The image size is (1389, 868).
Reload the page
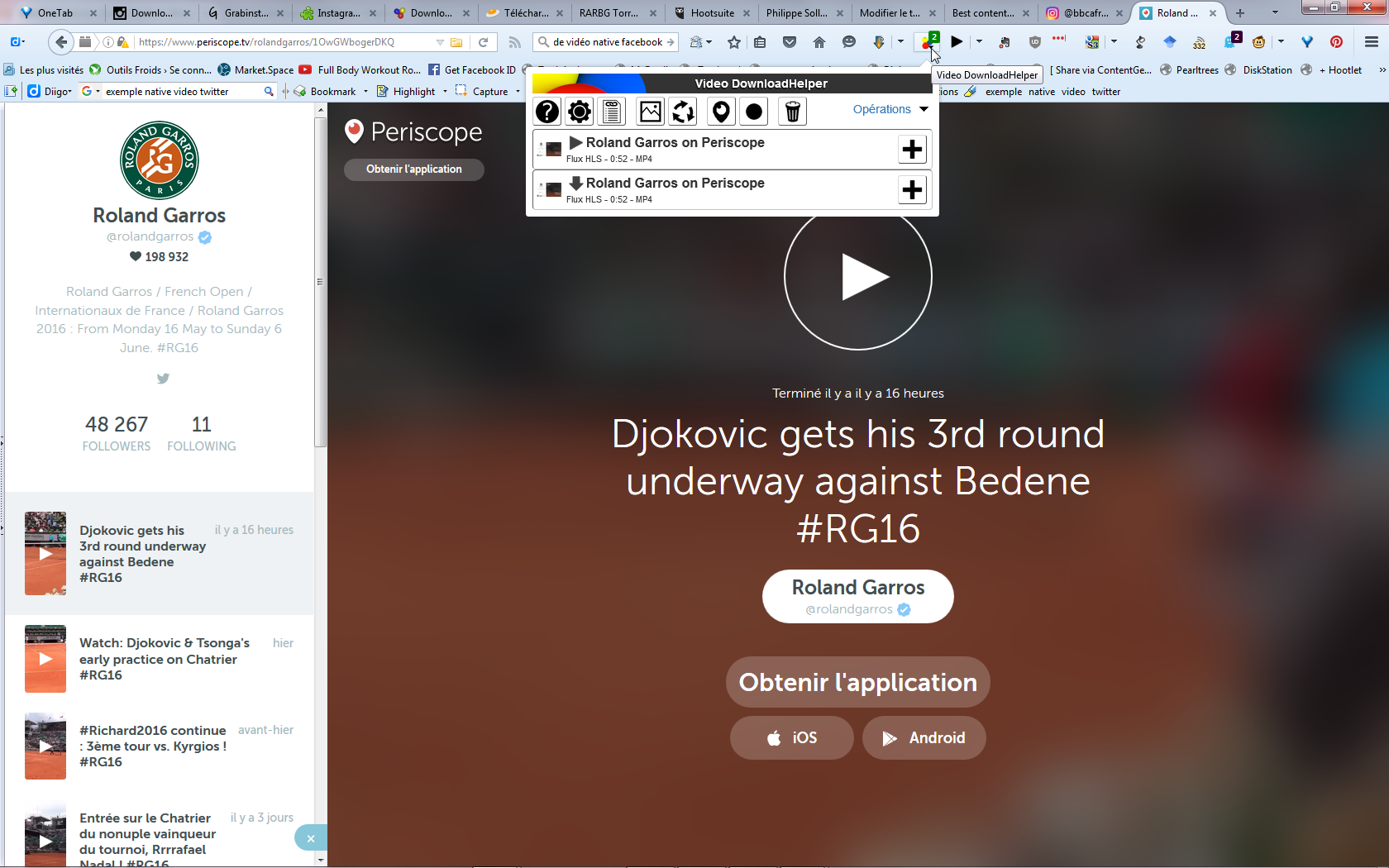[484, 42]
